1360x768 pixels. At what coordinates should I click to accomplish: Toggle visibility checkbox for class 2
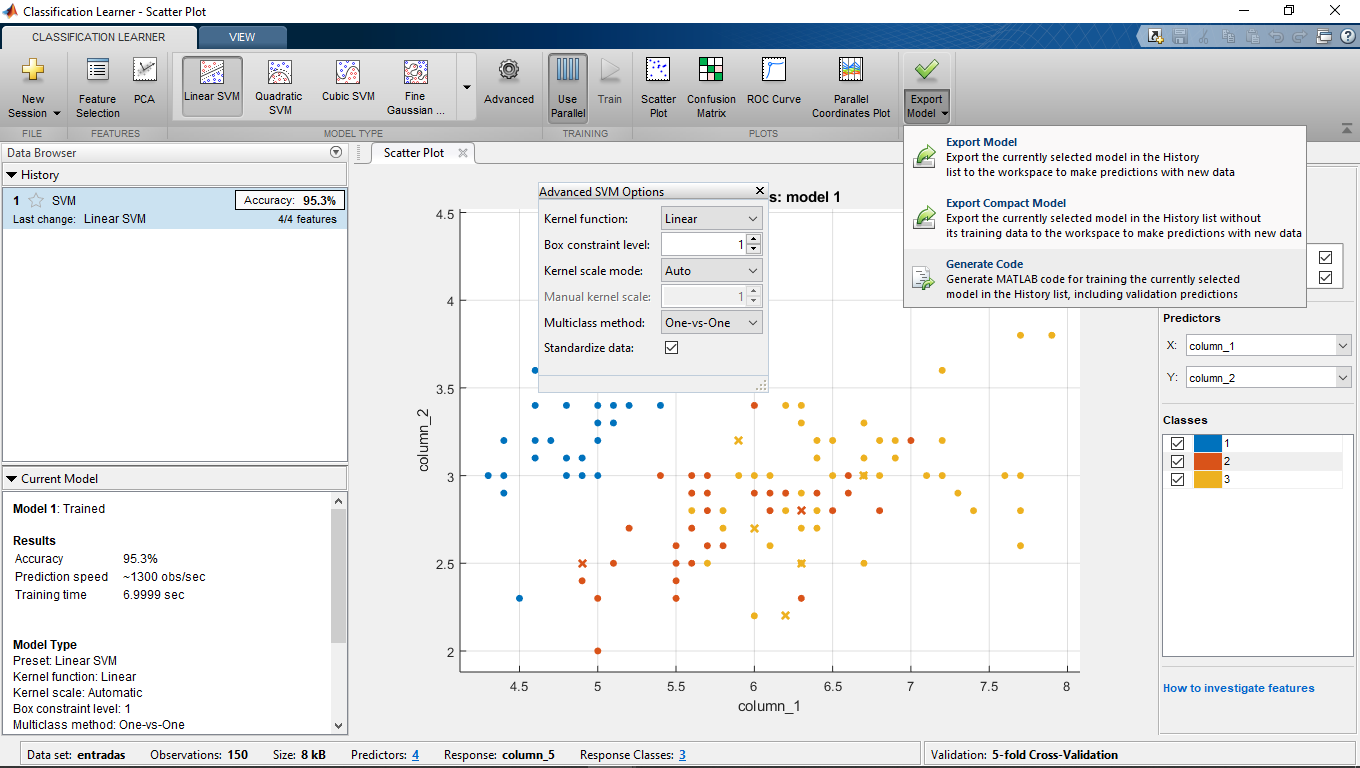tap(1177, 461)
